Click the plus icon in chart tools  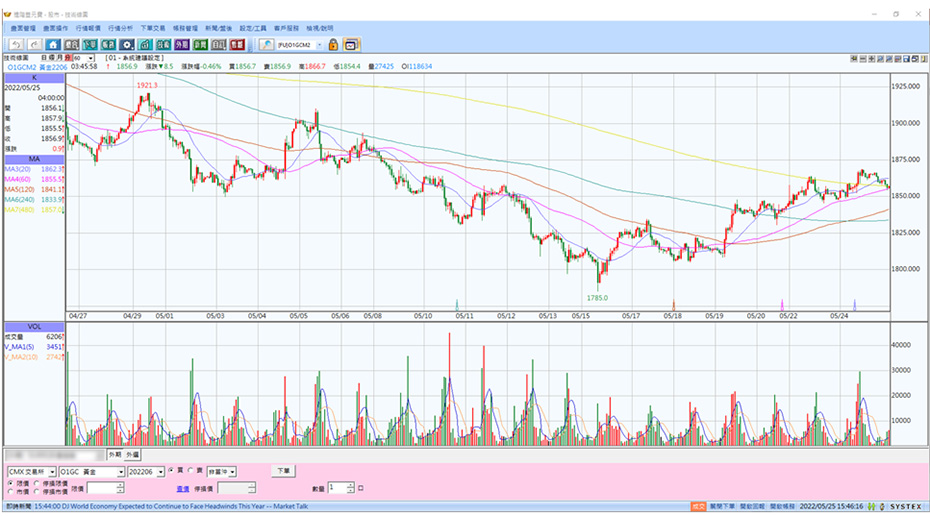[872, 59]
